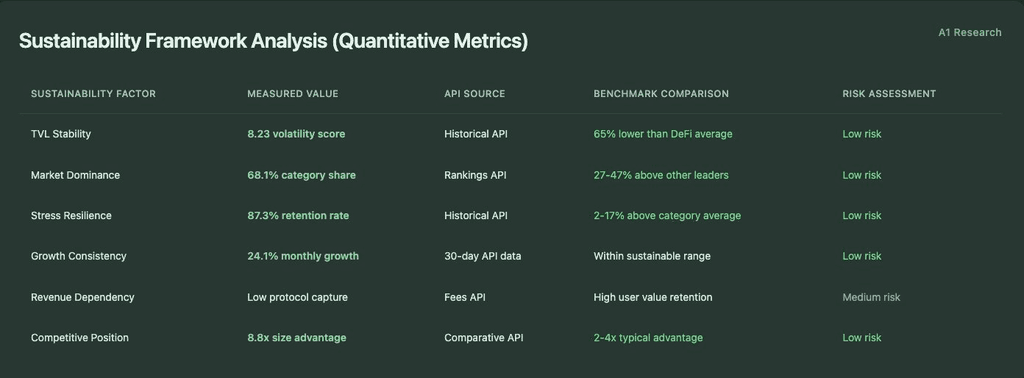Select the Sustainability Factor column header
This screenshot has height=378, width=1024.
pos(93,94)
